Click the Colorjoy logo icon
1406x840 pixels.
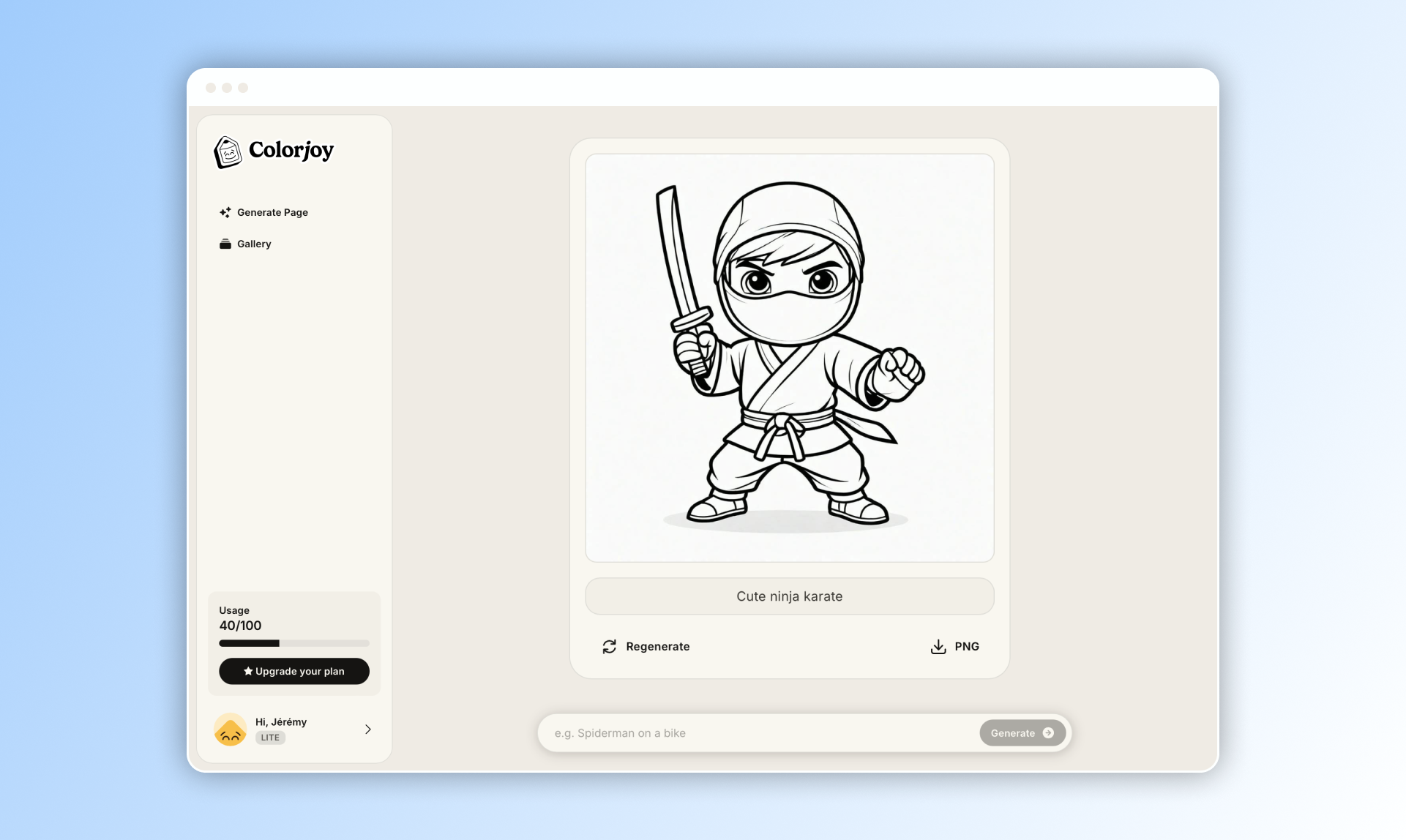coord(228,152)
